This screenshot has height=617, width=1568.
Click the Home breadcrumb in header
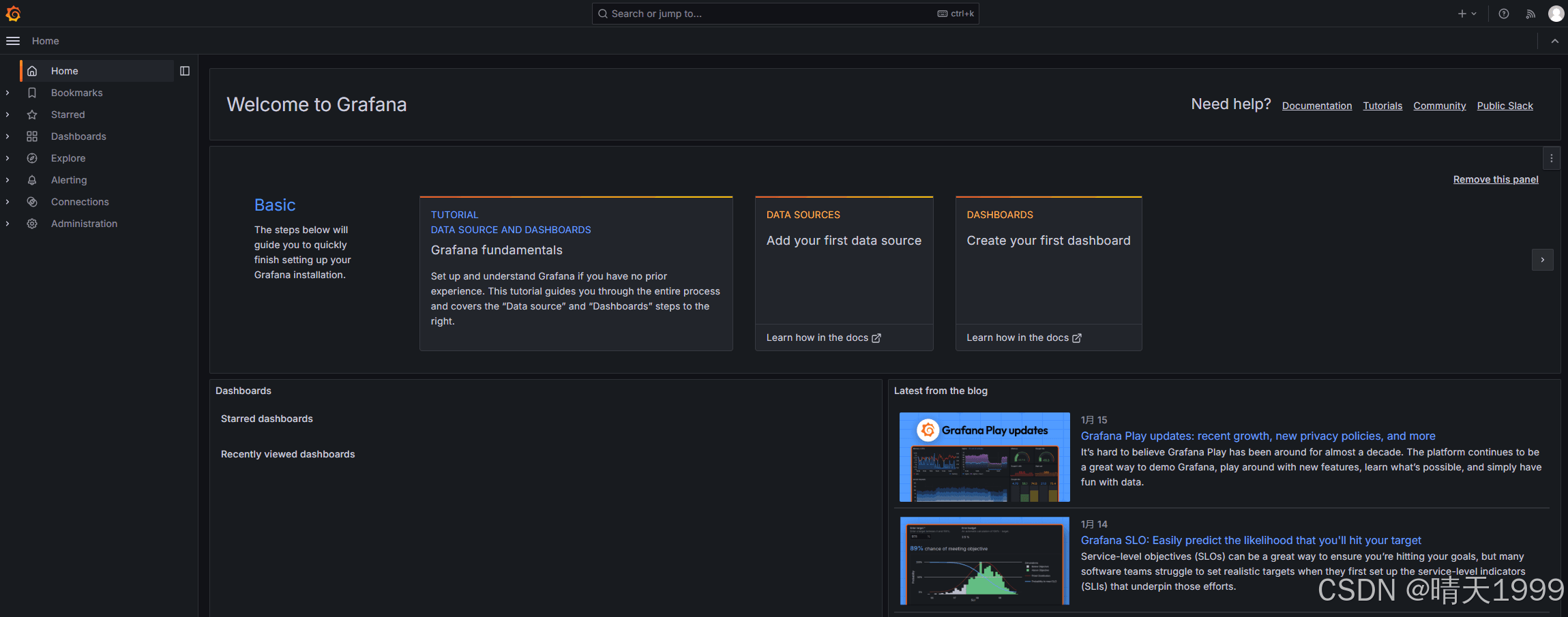point(45,41)
